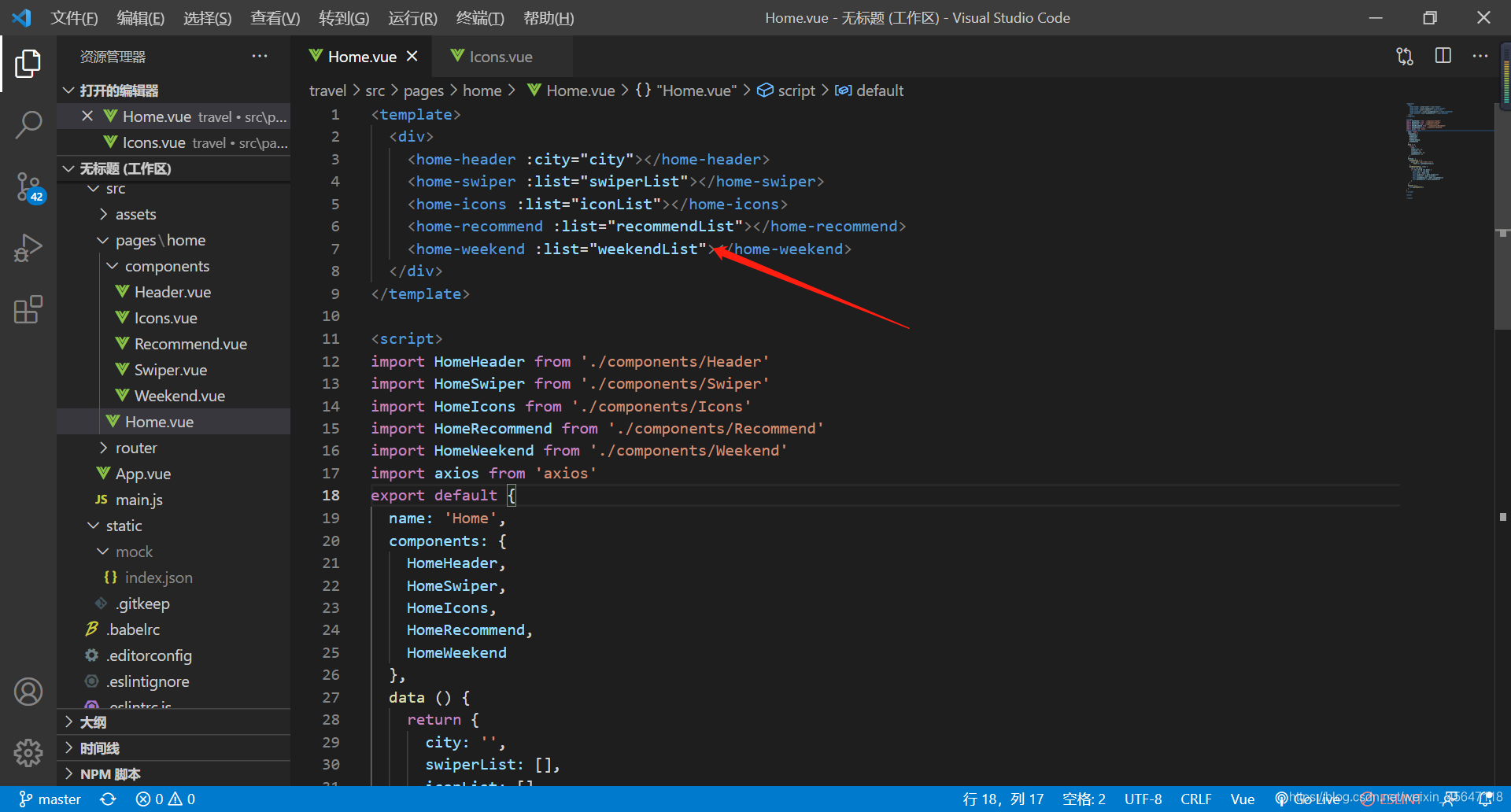Split the editor to the right
Screen dimensions: 1511x812
tap(1443, 56)
